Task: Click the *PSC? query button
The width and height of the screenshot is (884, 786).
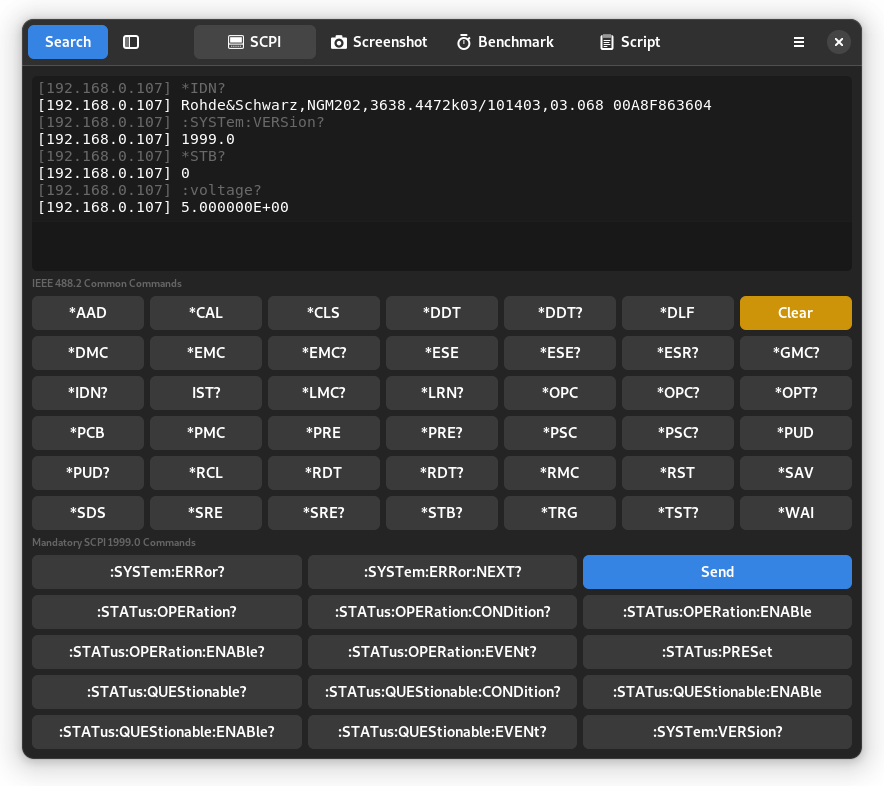Action: point(678,433)
